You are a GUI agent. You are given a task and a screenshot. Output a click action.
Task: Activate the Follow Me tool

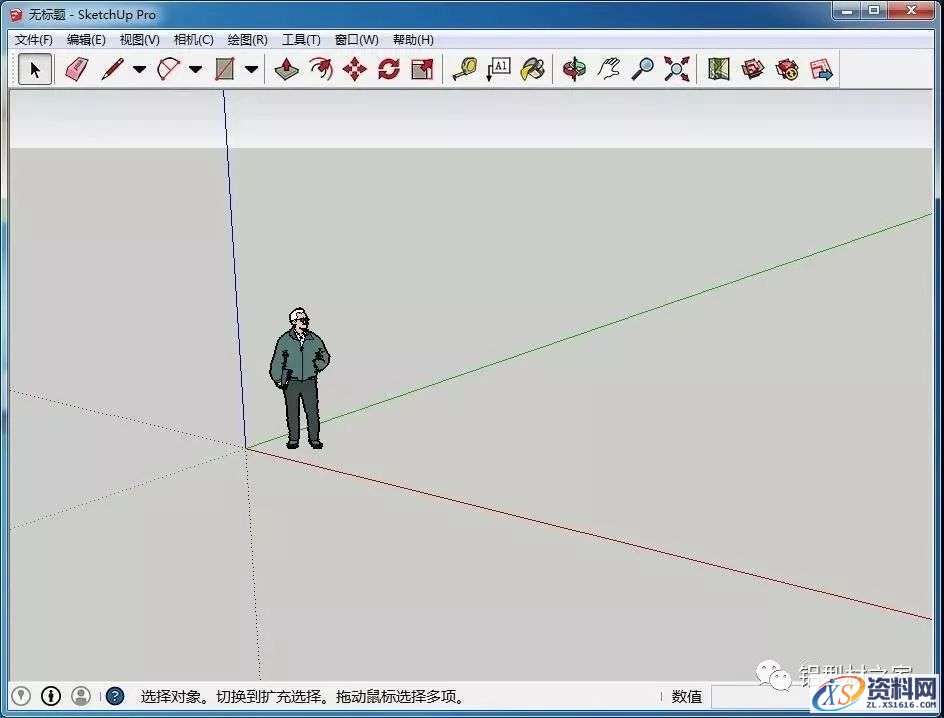[x=321, y=69]
